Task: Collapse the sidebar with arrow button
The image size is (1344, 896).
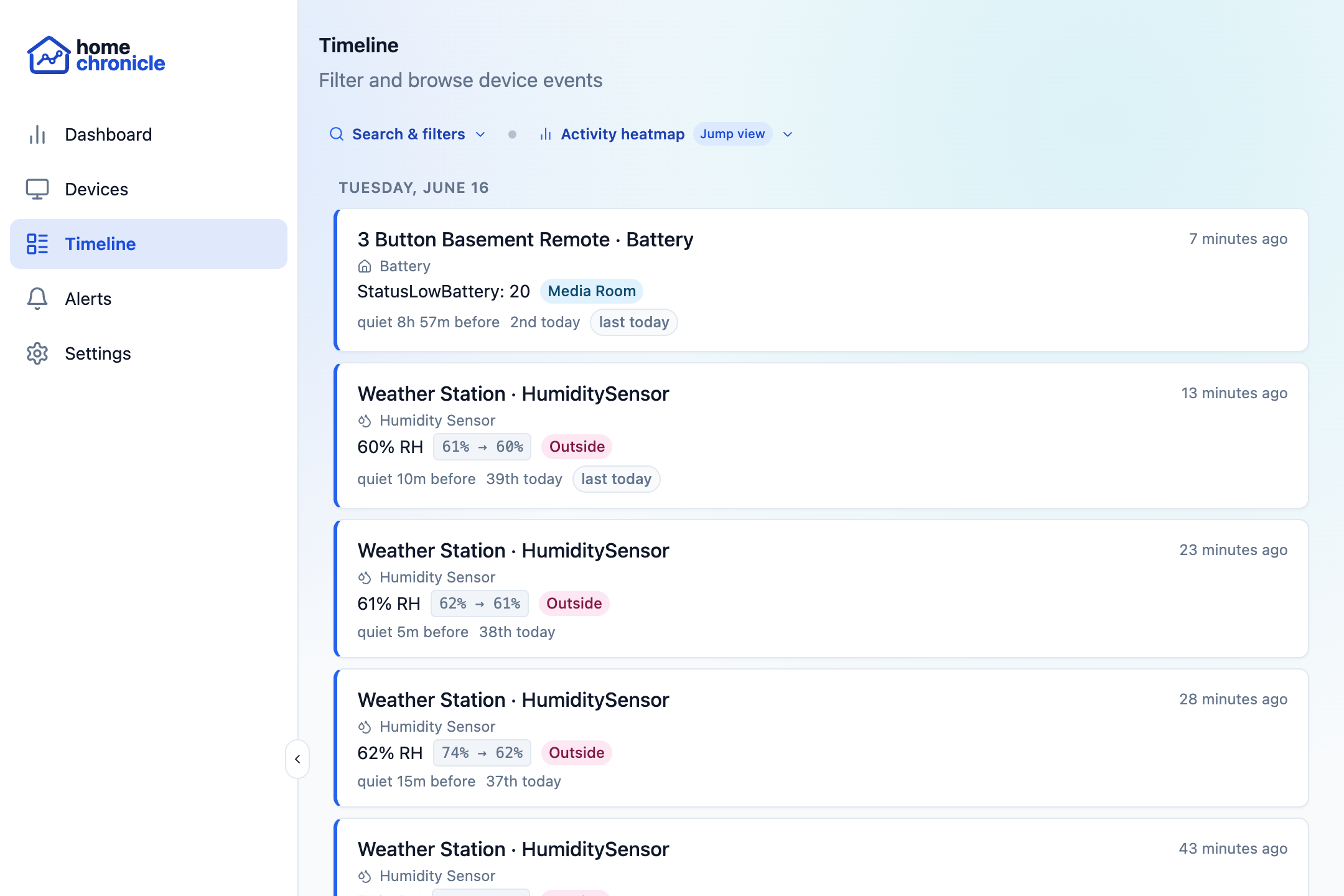Action: pyautogui.click(x=297, y=759)
